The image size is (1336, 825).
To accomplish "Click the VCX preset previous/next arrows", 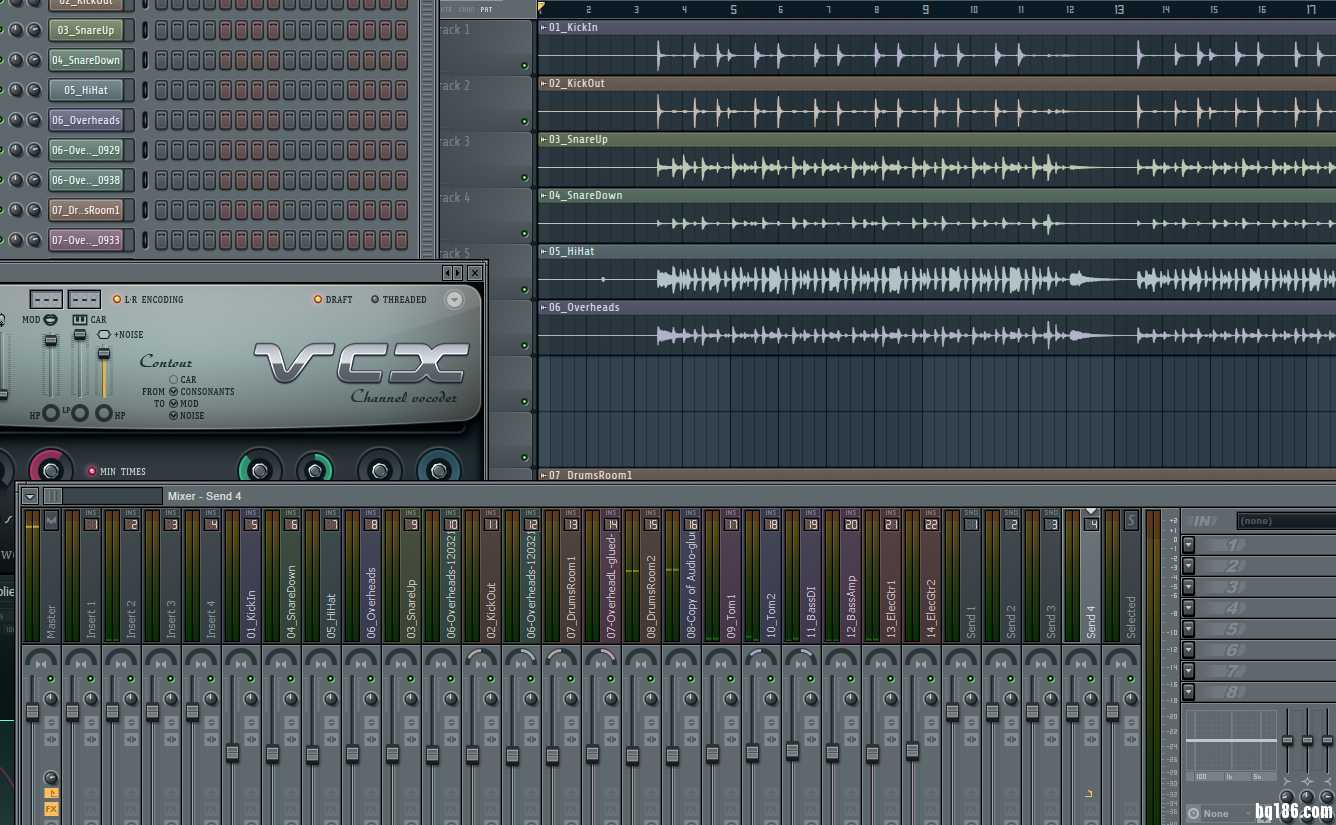I will [453, 272].
